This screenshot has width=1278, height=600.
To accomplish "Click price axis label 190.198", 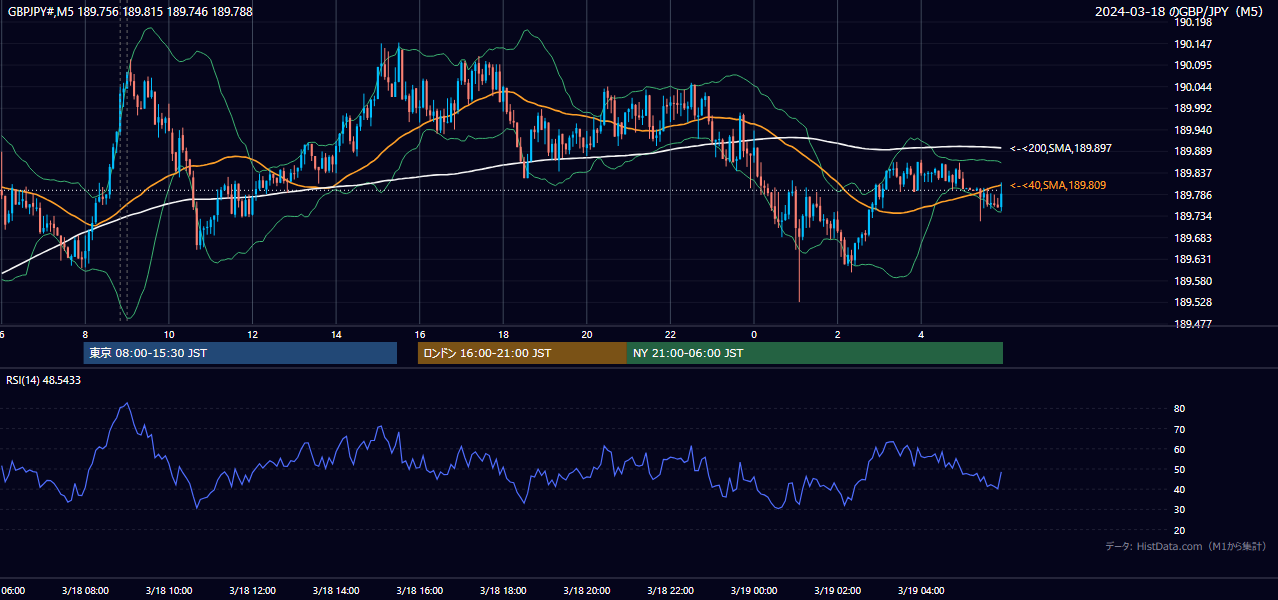I will tap(1194, 22).
